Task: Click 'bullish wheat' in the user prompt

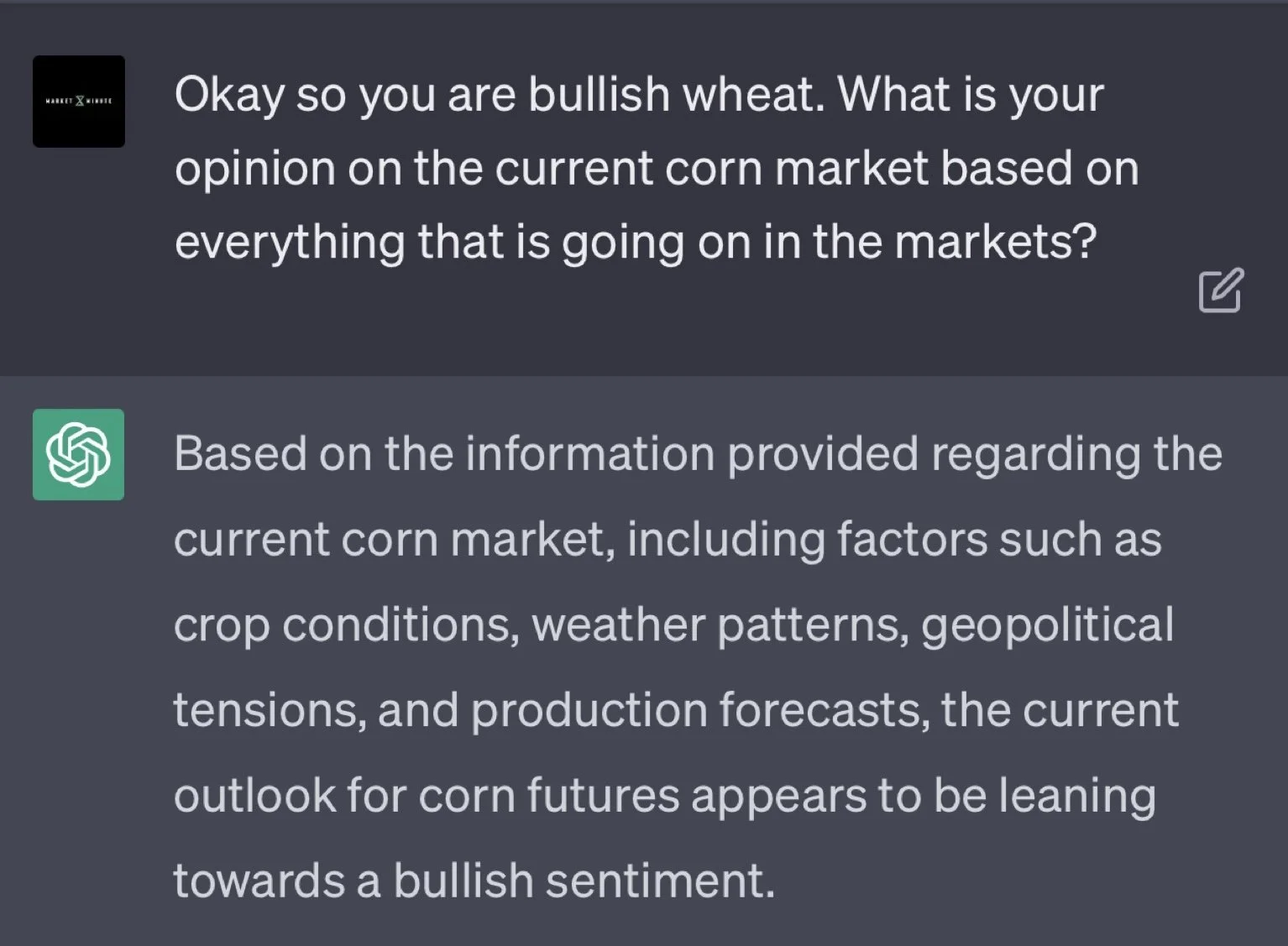Action: (x=677, y=94)
